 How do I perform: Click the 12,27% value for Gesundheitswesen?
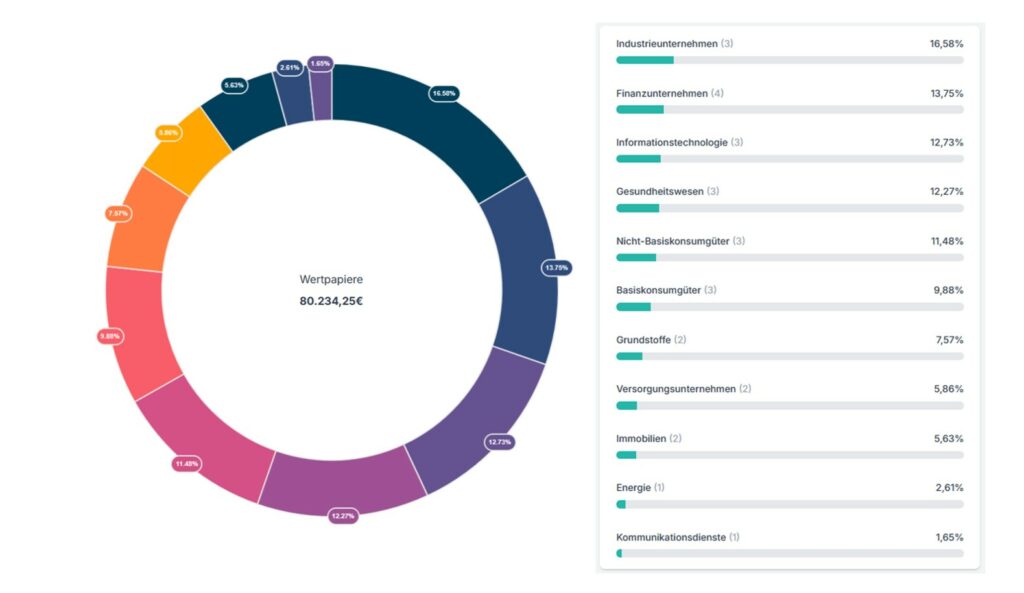point(946,191)
